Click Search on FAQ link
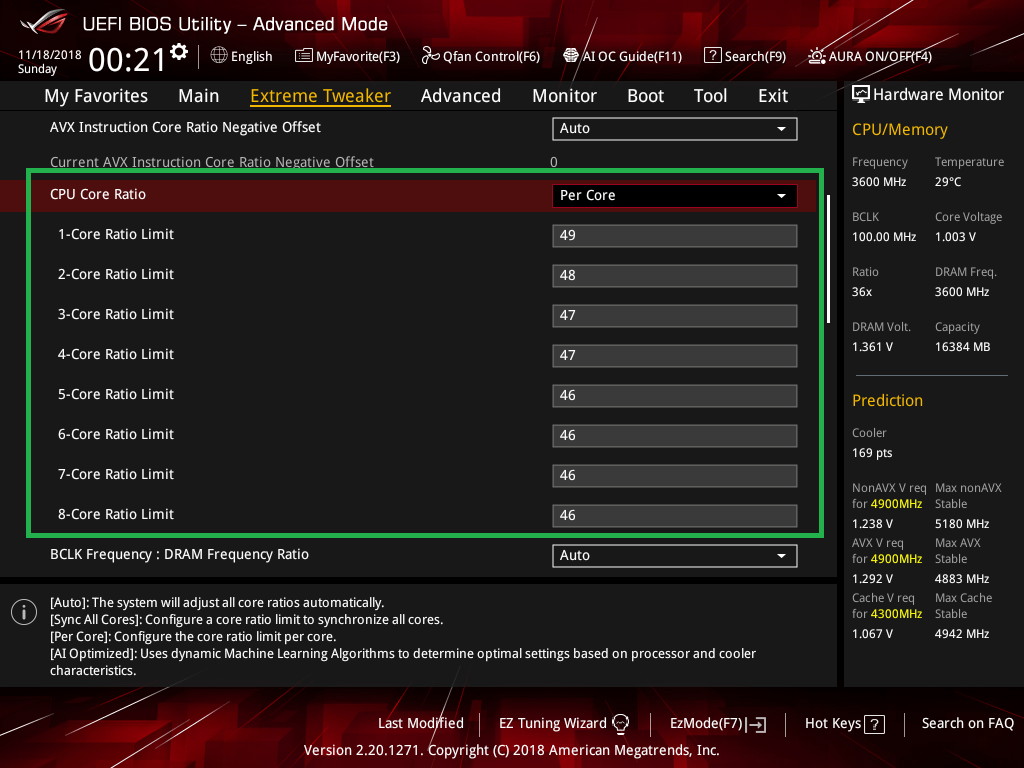Viewport: 1024px width, 768px height. point(967,724)
